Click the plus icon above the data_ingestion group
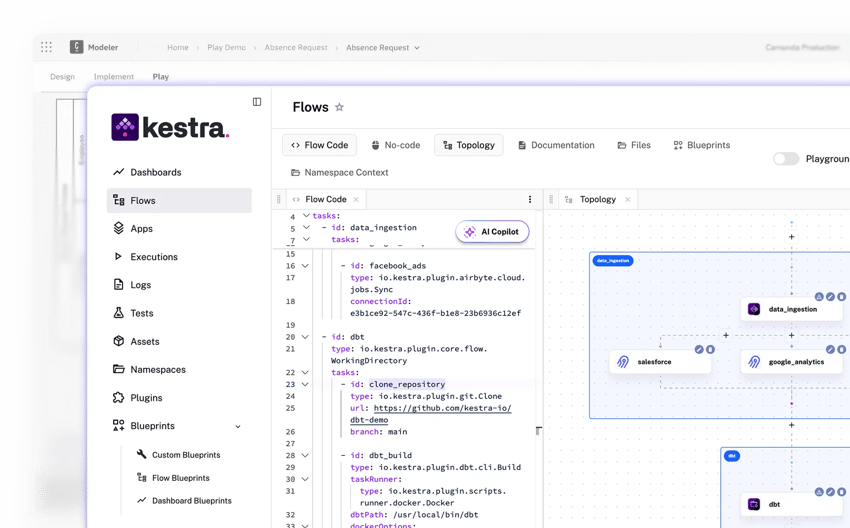 [x=791, y=237]
